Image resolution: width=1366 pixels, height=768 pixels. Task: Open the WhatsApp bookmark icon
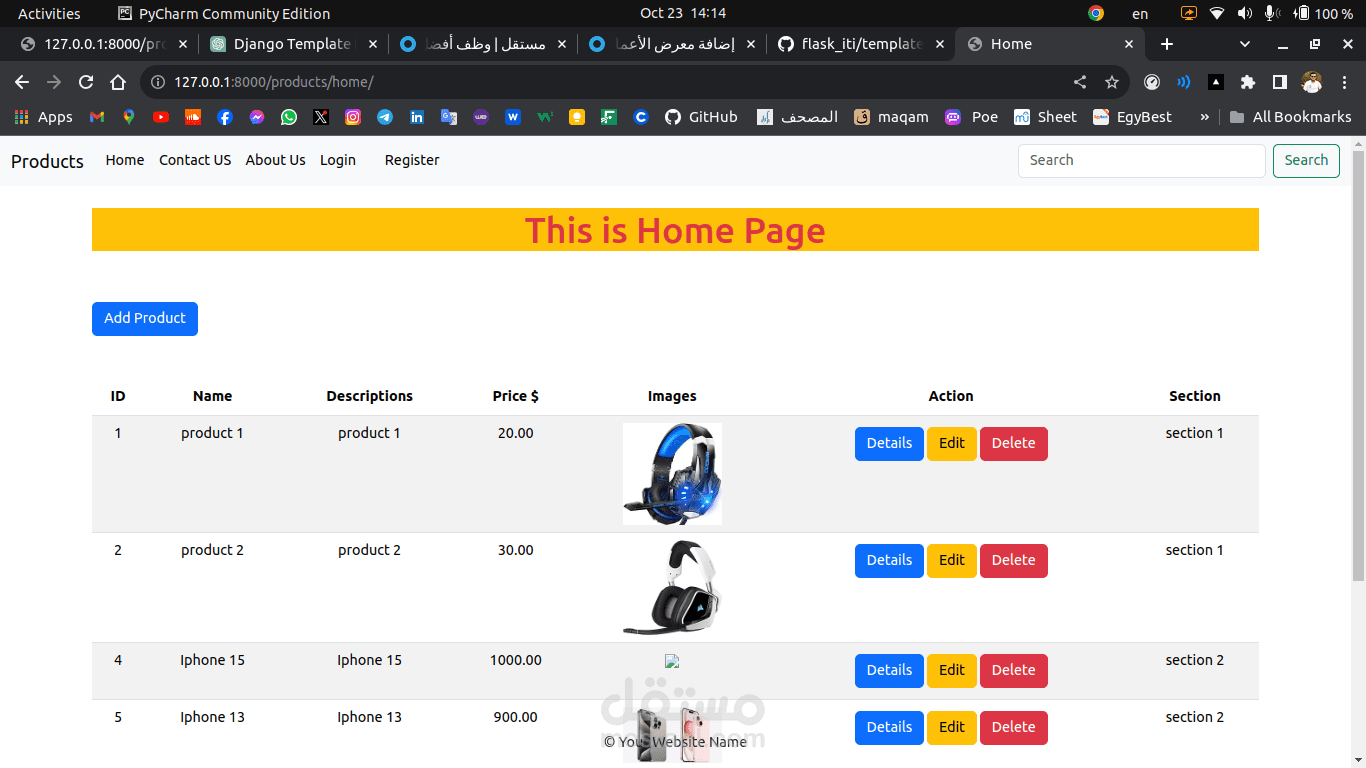pyautogui.click(x=288, y=117)
